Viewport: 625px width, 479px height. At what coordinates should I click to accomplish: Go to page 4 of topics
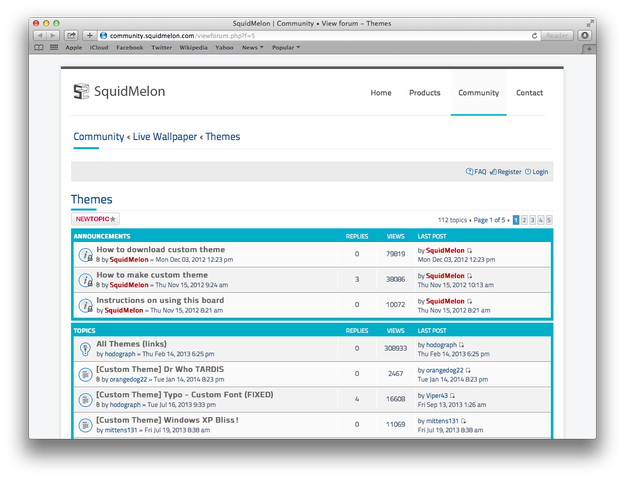(x=540, y=220)
